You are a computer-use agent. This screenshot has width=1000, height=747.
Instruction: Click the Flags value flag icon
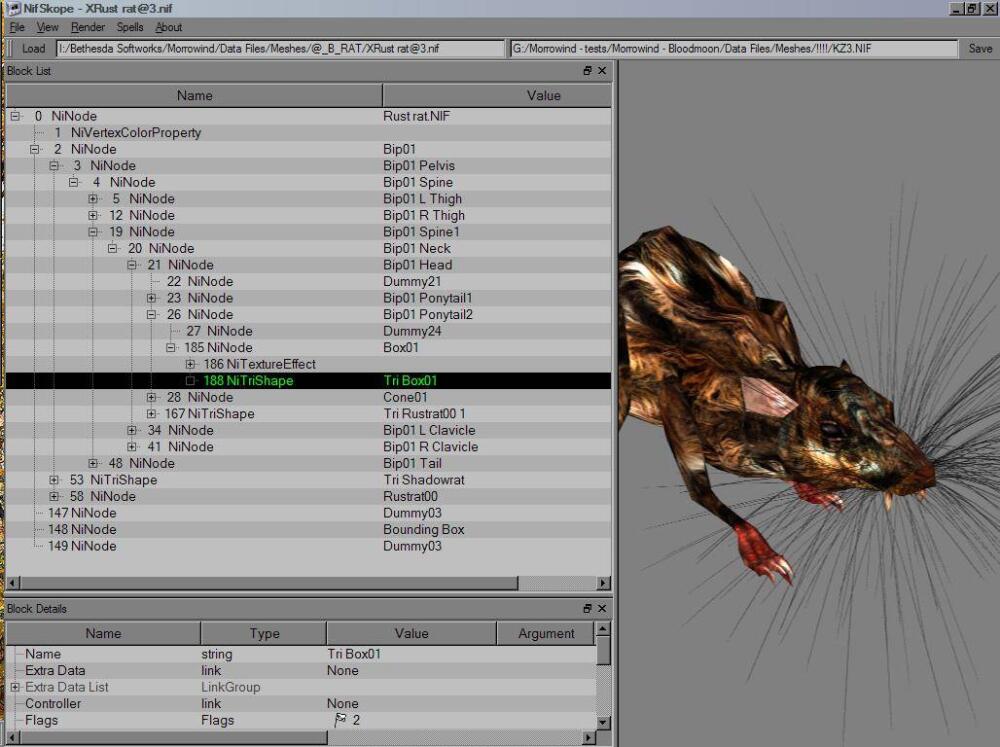[x=340, y=720]
